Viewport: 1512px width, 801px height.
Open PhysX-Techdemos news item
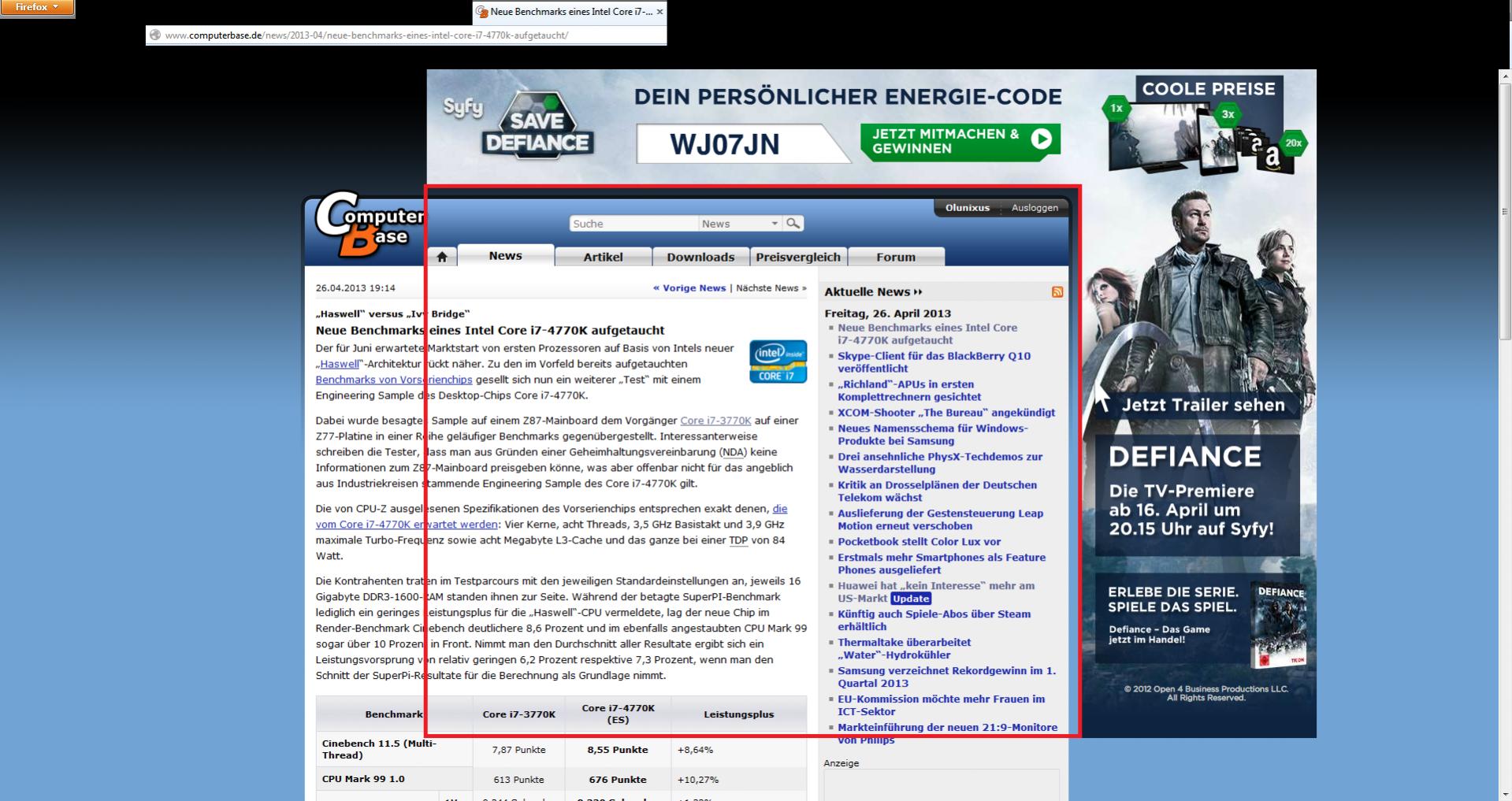940,463
